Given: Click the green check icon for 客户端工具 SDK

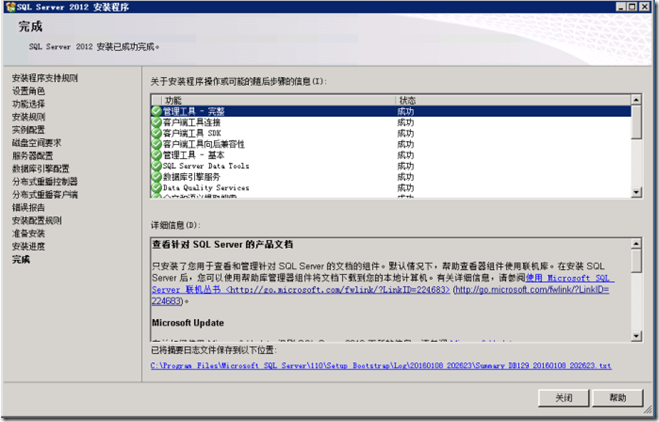Looking at the screenshot, I should pyautogui.click(x=157, y=133).
